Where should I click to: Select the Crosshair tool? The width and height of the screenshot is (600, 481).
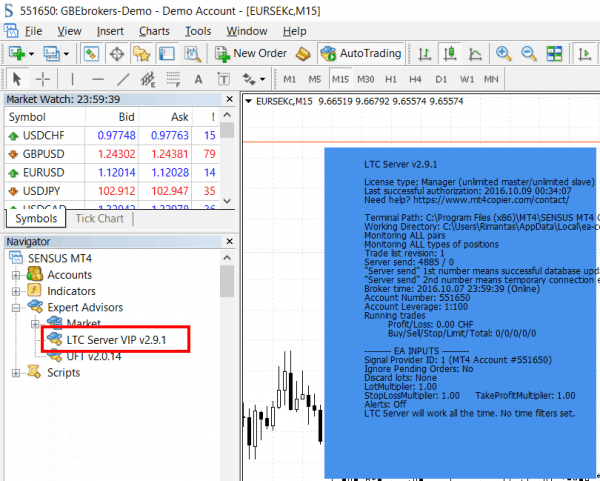[x=42, y=79]
